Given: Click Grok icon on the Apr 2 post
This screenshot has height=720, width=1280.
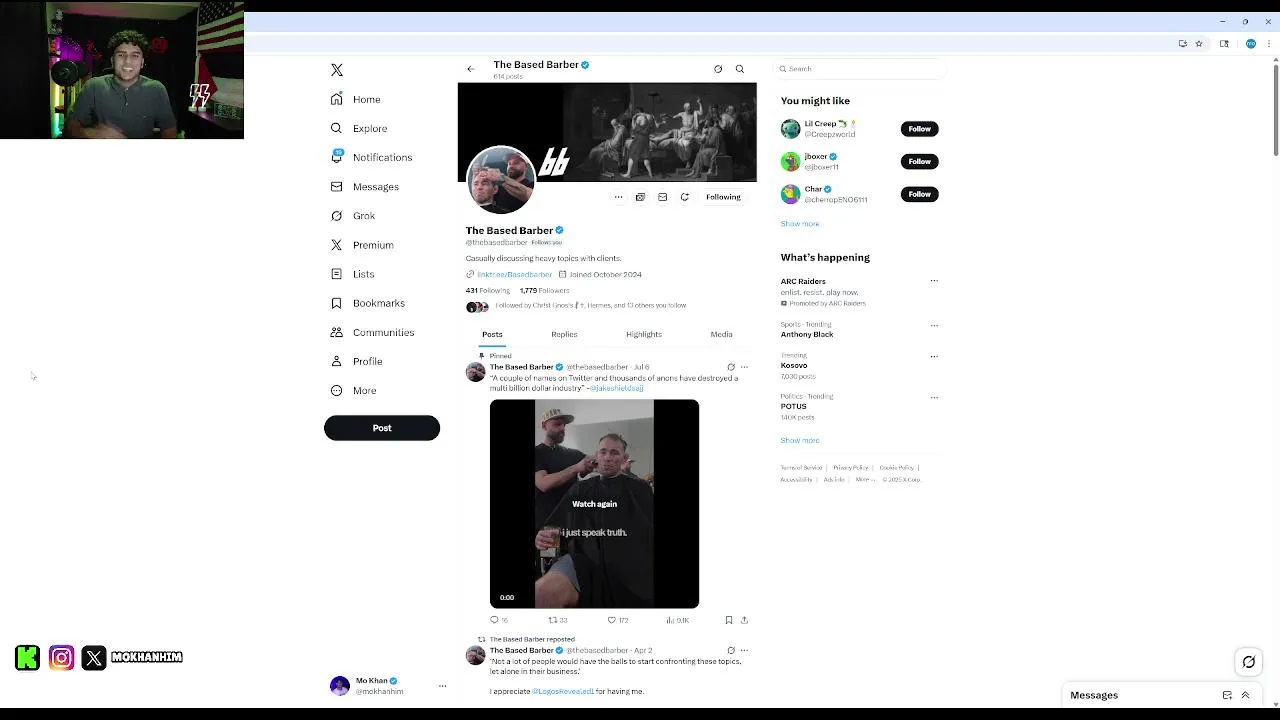Looking at the screenshot, I should tap(731, 650).
